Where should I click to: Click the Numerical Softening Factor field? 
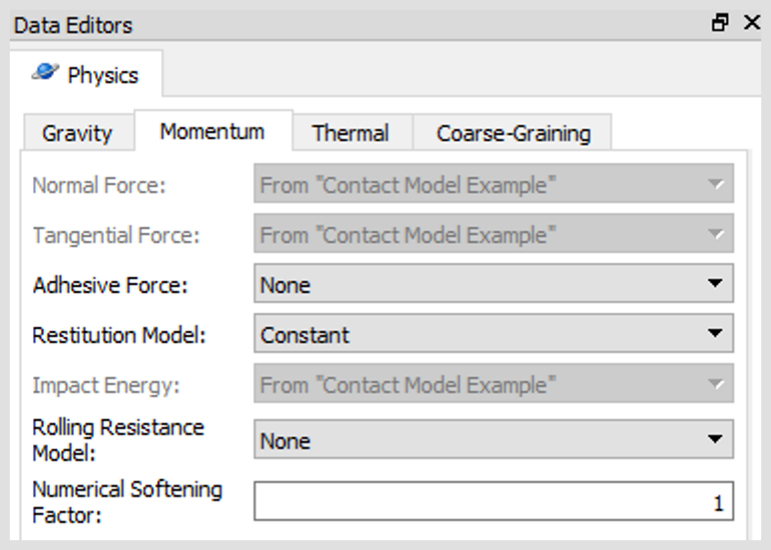494,501
